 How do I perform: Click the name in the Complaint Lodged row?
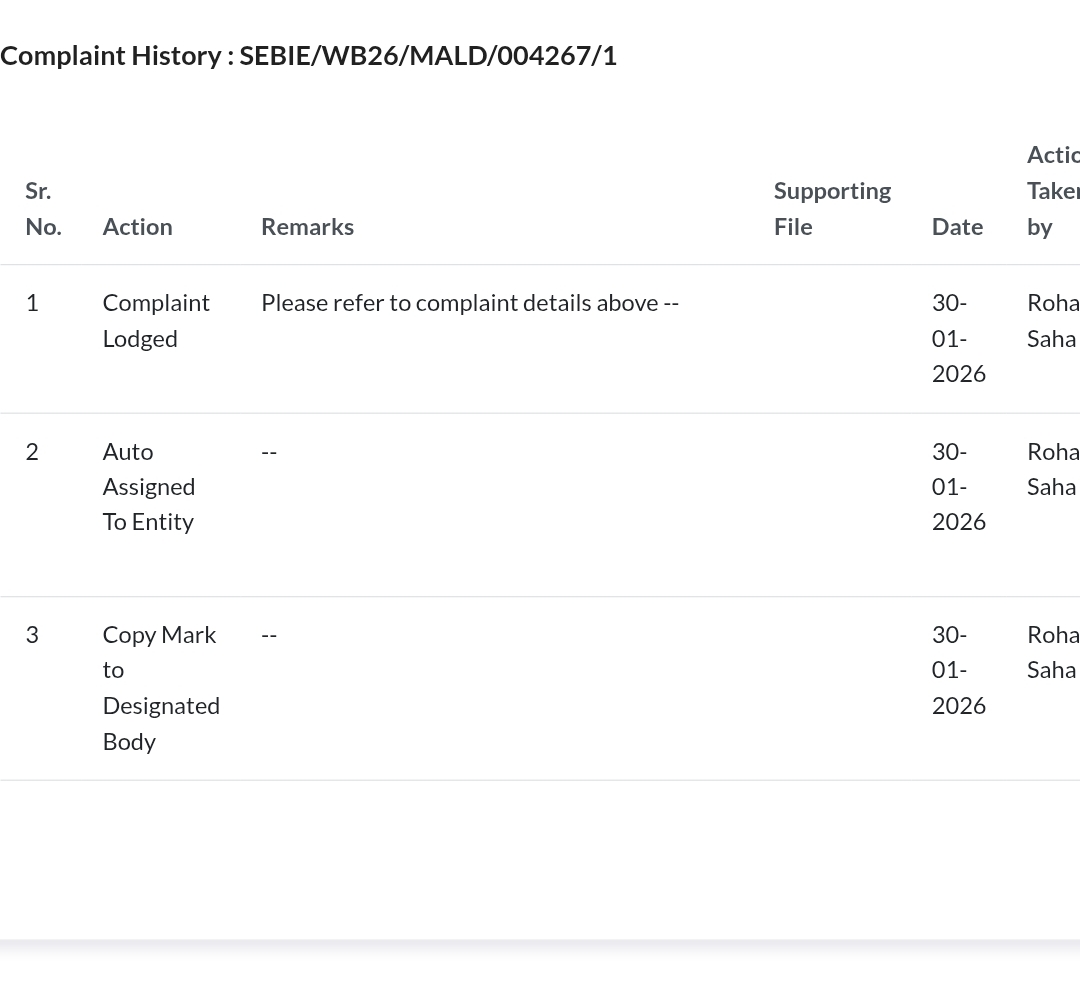[x=1052, y=320]
